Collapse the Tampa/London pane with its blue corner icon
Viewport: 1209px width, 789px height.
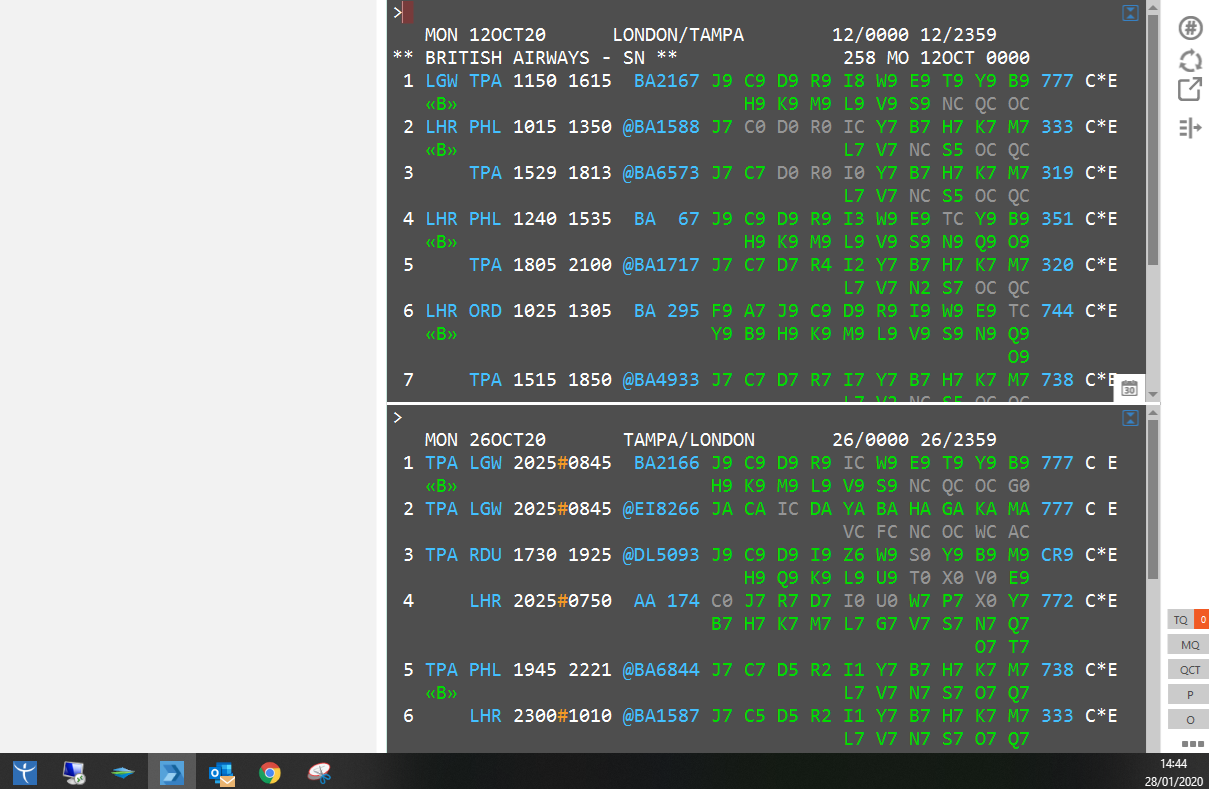coord(1131,418)
